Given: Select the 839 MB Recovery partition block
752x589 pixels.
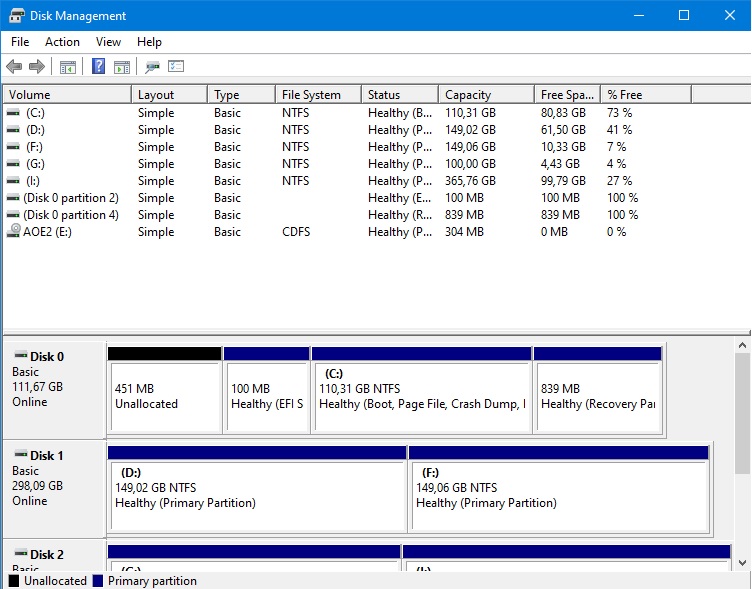Looking at the screenshot, I should 597,397.
